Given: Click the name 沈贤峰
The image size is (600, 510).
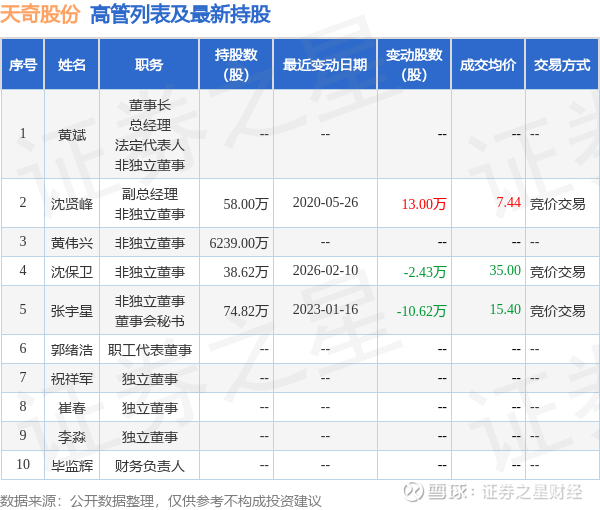Looking at the screenshot, I should tap(72, 204).
